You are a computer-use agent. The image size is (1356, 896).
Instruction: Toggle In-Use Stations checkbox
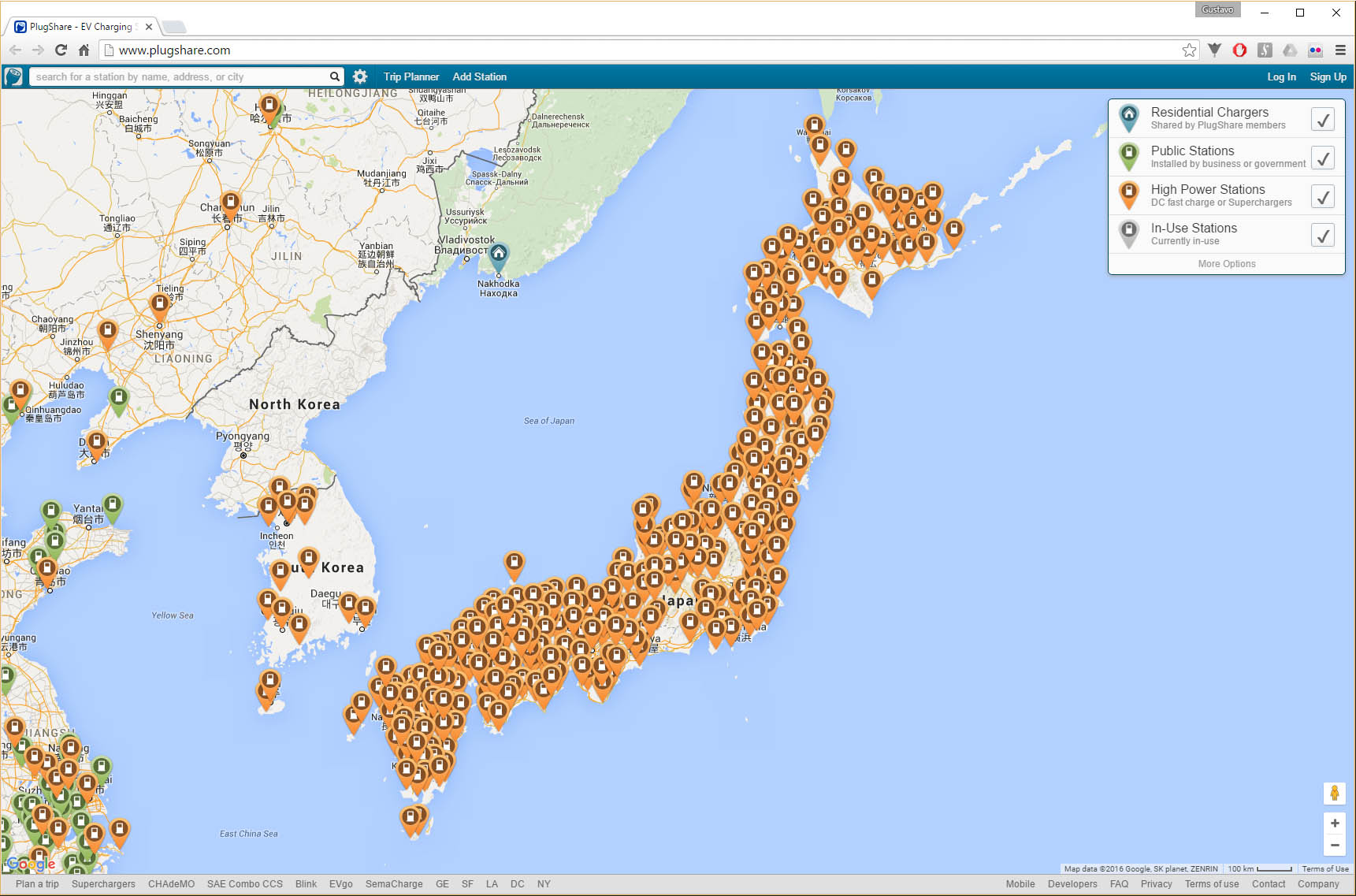(x=1323, y=235)
